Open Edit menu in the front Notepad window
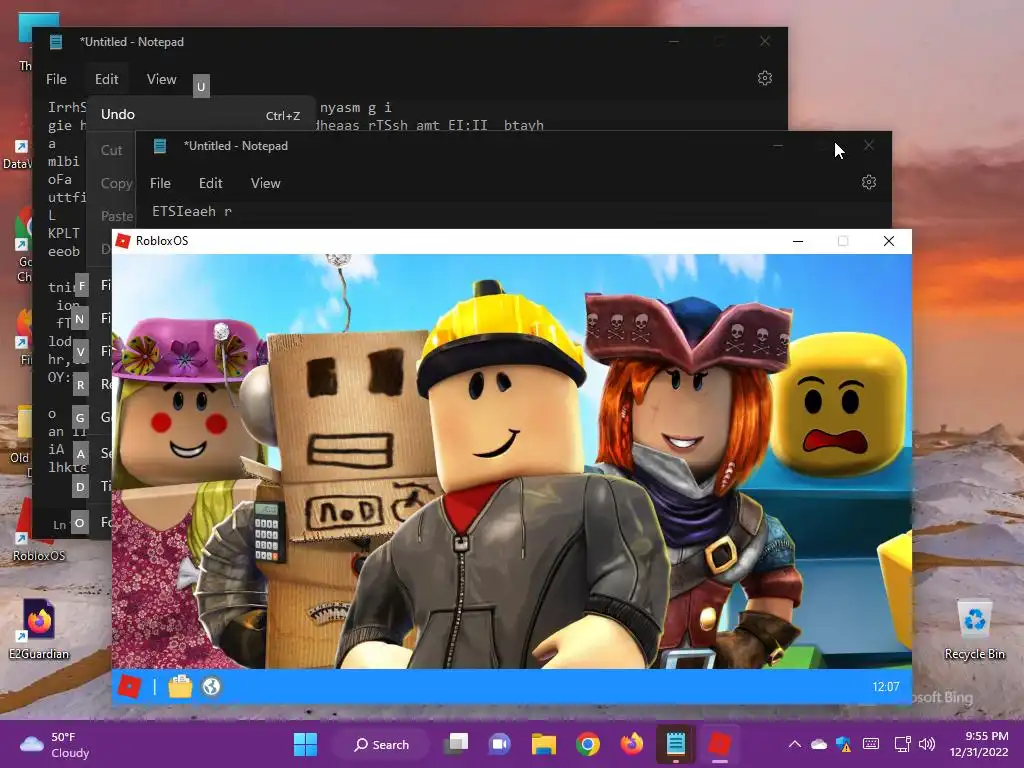This screenshot has height=768, width=1024. (210, 184)
